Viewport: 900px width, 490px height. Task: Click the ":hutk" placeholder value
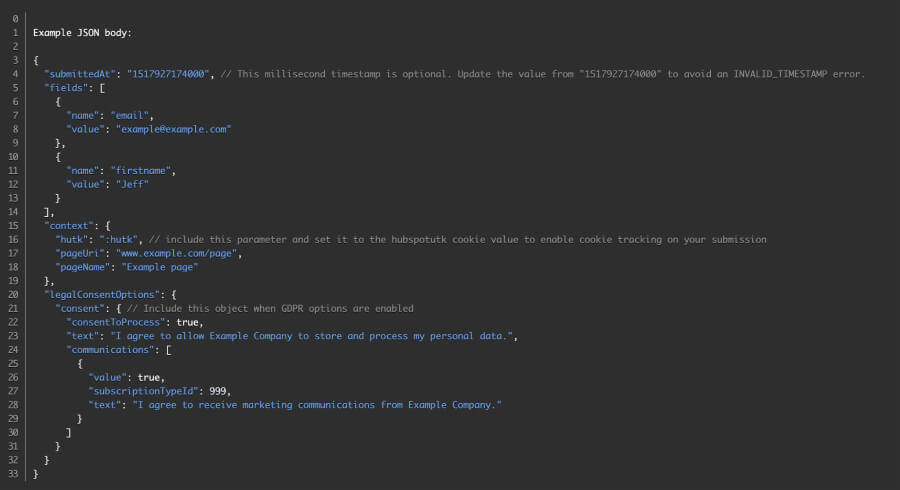click(119, 239)
